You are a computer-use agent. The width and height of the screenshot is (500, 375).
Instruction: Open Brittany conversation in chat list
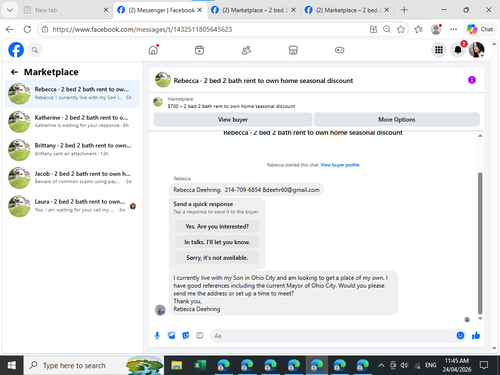coord(72,150)
